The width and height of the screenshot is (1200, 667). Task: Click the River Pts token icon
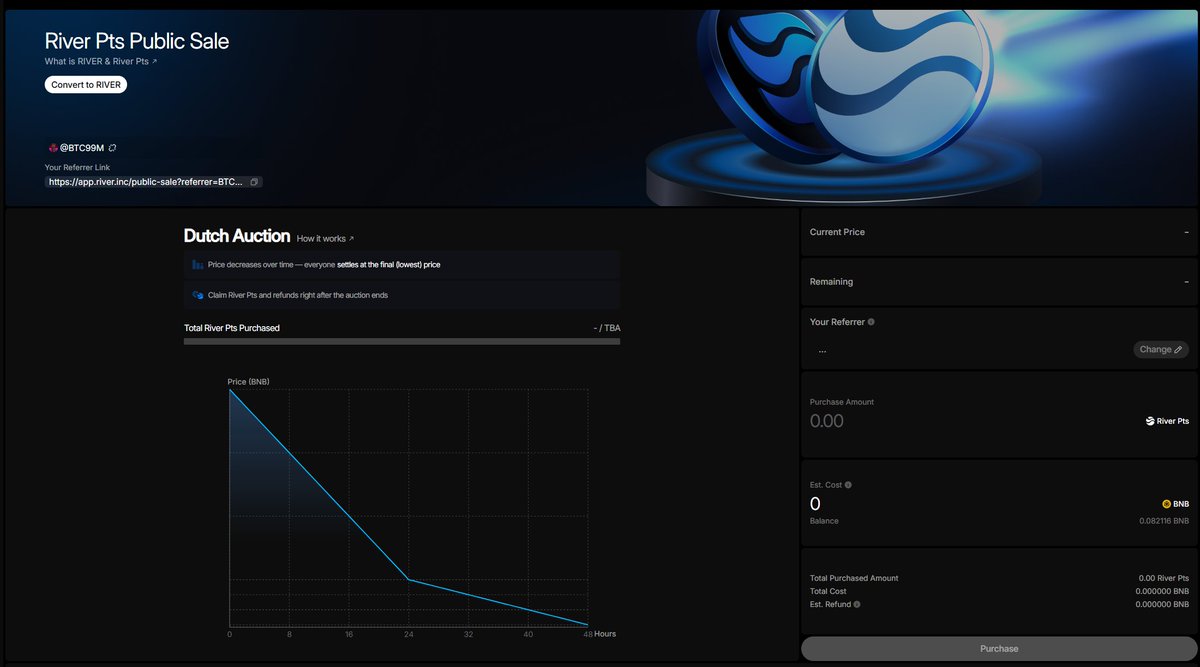pyautogui.click(x=1150, y=421)
